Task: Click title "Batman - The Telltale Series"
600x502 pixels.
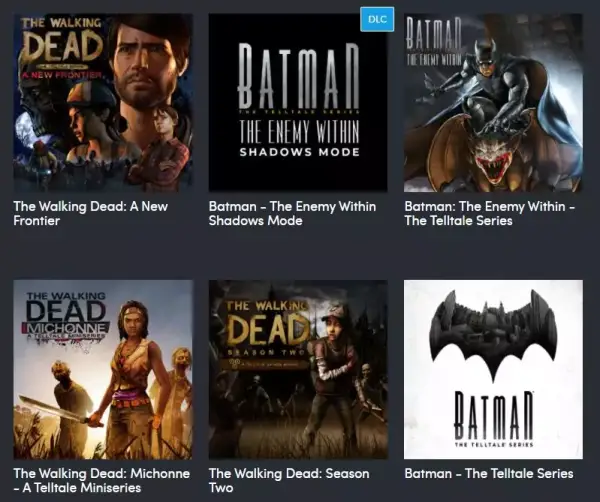Action: coord(489,474)
